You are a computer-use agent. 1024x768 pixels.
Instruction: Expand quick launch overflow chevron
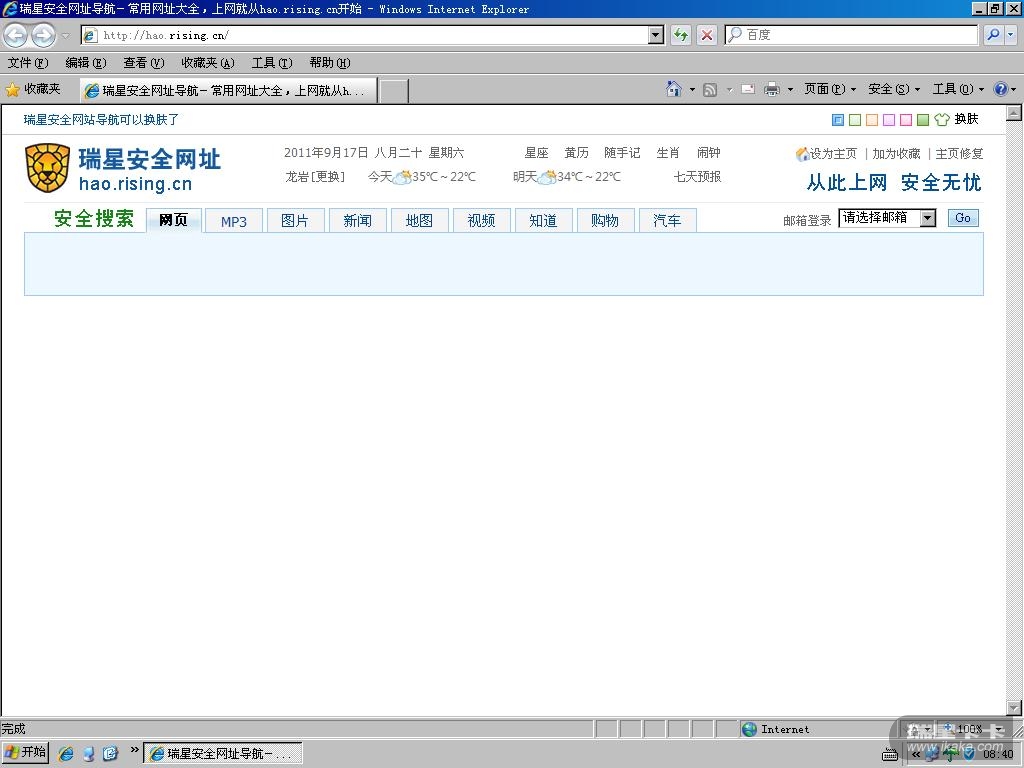pos(135,750)
